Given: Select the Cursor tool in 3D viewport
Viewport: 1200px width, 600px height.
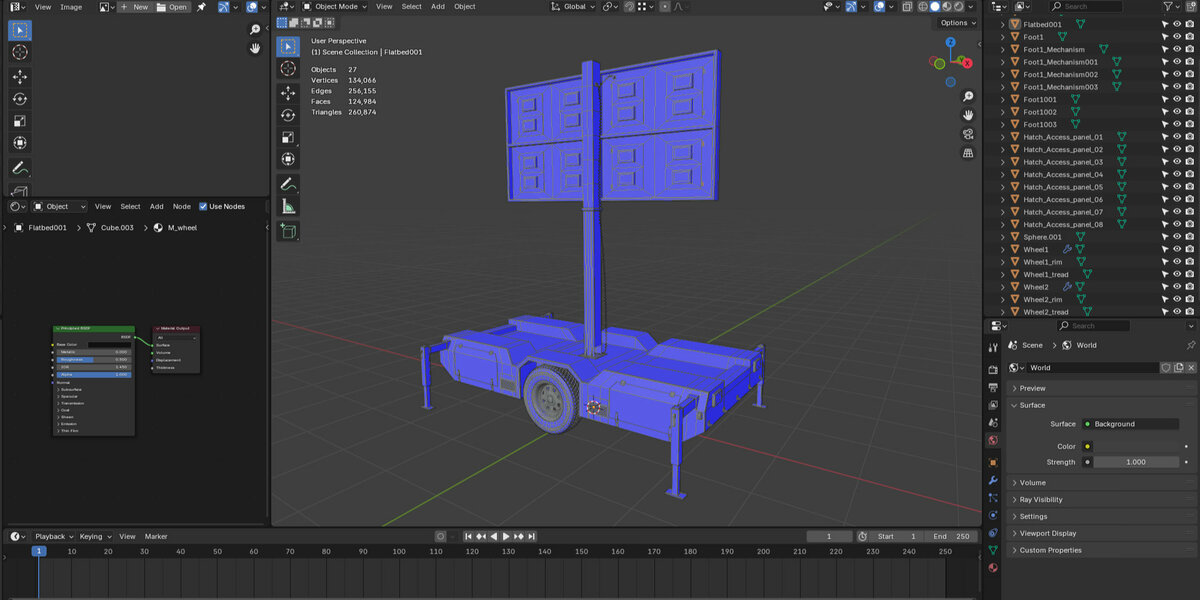Looking at the screenshot, I should pos(288,68).
